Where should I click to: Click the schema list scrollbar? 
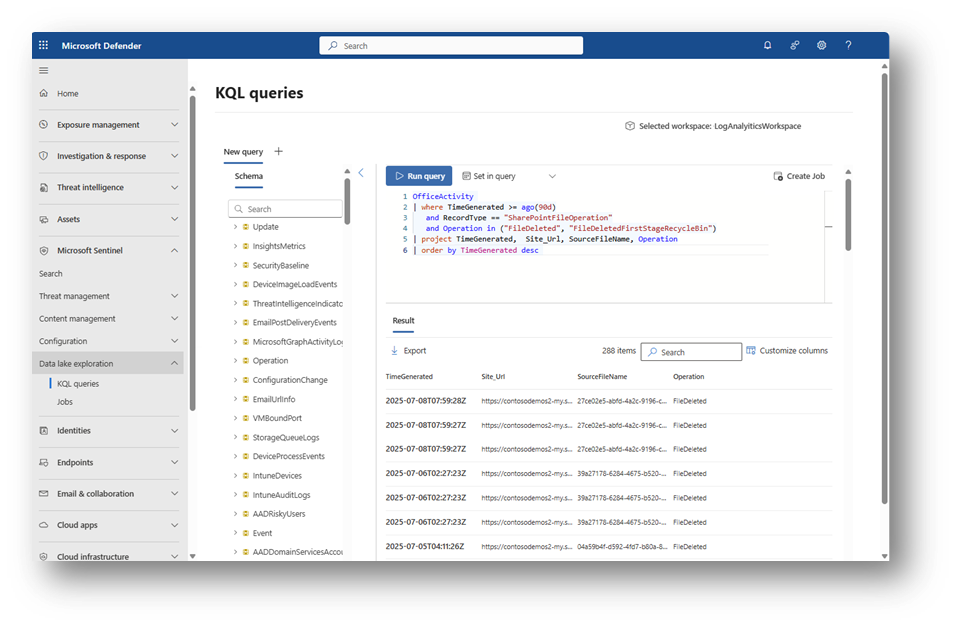(x=347, y=202)
